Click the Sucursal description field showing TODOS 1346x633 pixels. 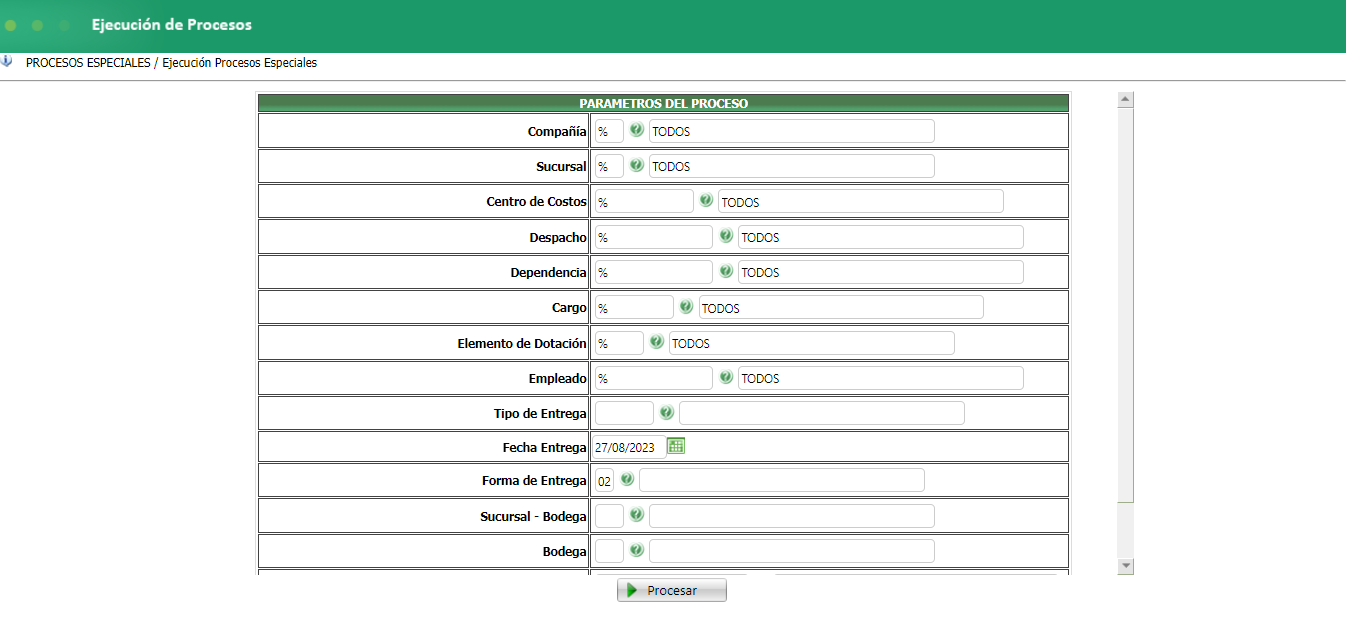(x=792, y=166)
